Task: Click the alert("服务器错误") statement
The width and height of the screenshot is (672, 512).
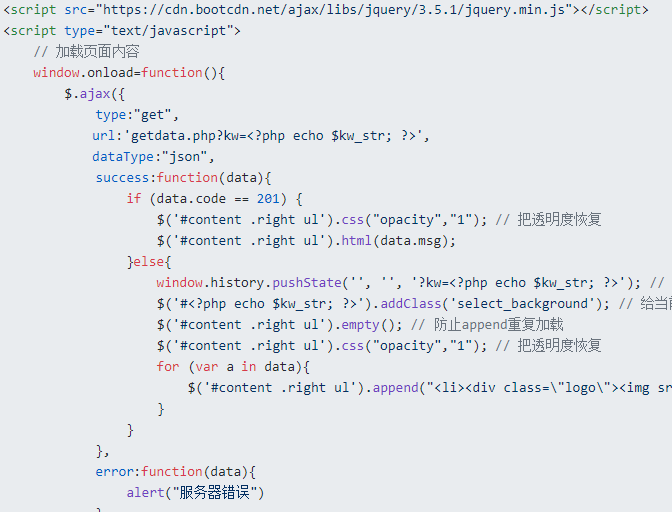Action: click(x=195, y=493)
